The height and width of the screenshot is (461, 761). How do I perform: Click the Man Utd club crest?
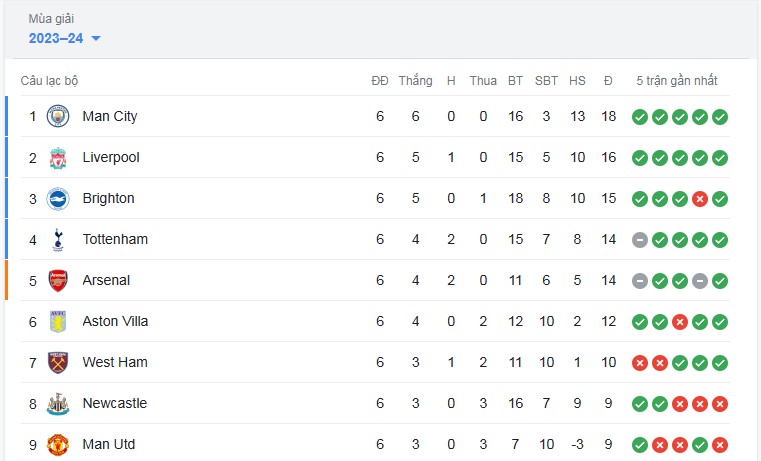tap(58, 445)
